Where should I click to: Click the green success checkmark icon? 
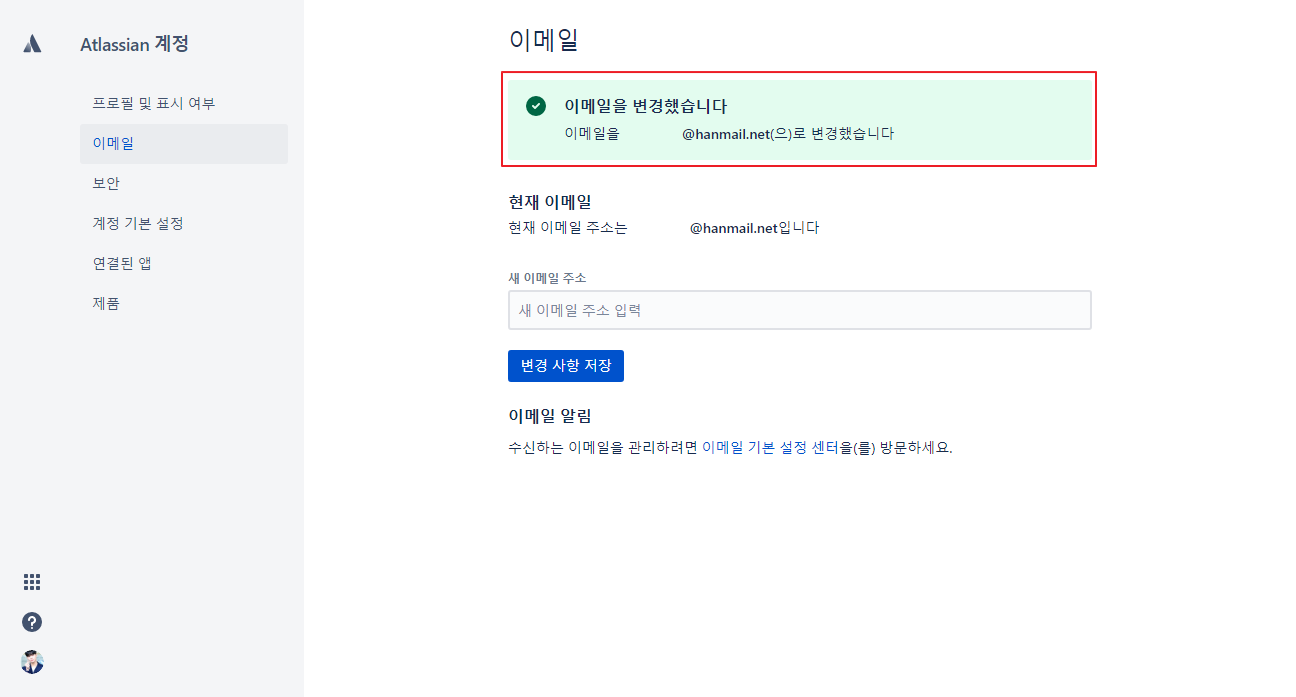click(x=536, y=106)
